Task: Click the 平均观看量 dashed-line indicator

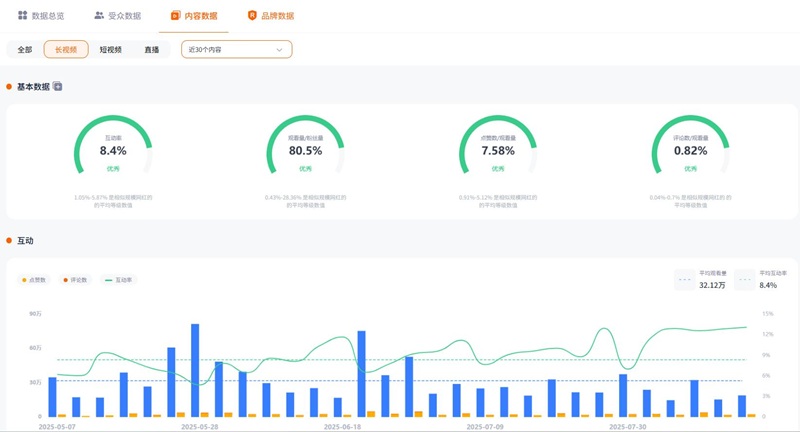Action: [x=685, y=279]
